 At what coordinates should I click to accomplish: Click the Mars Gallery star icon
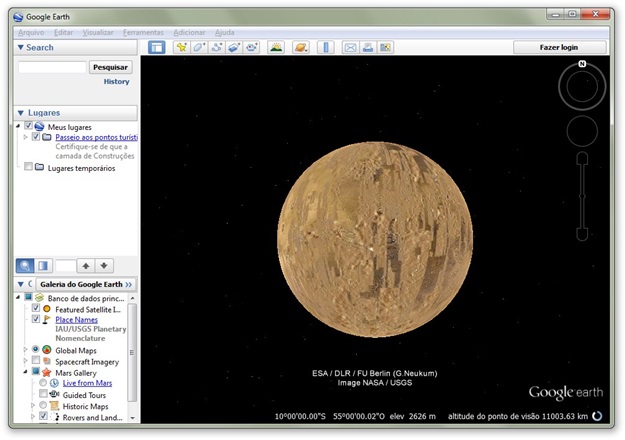[x=47, y=372]
